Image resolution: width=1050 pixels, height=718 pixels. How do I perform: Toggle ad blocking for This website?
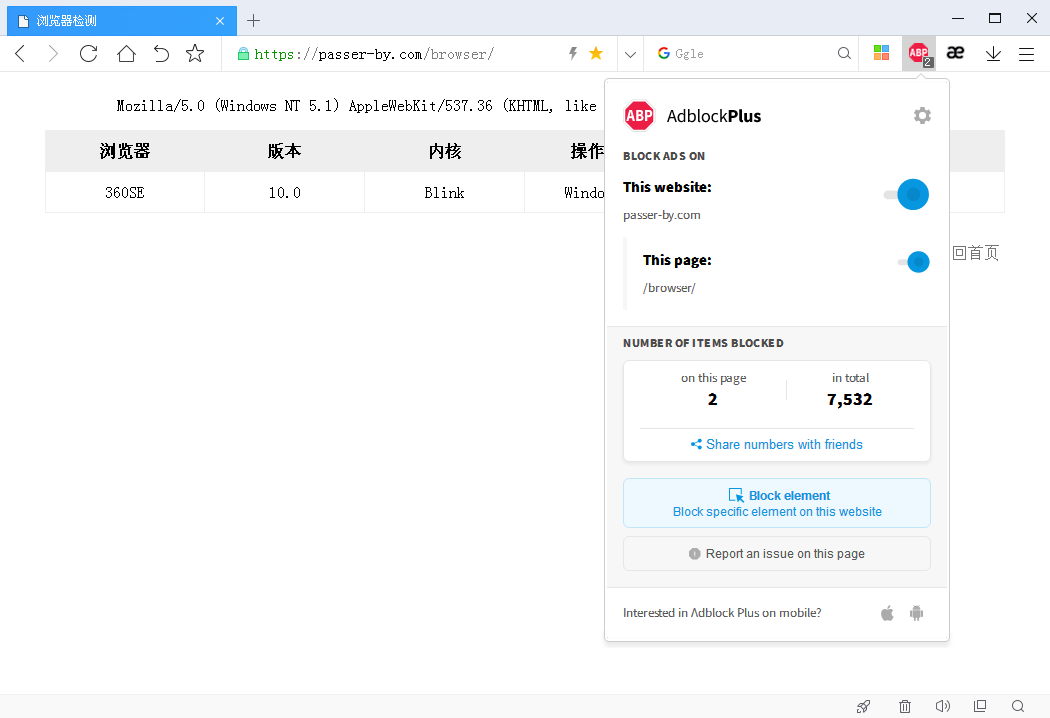907,194
